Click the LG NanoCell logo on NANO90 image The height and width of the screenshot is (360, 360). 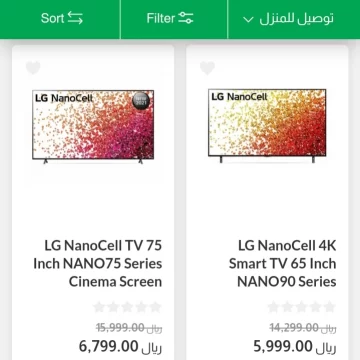pos(239,97)
